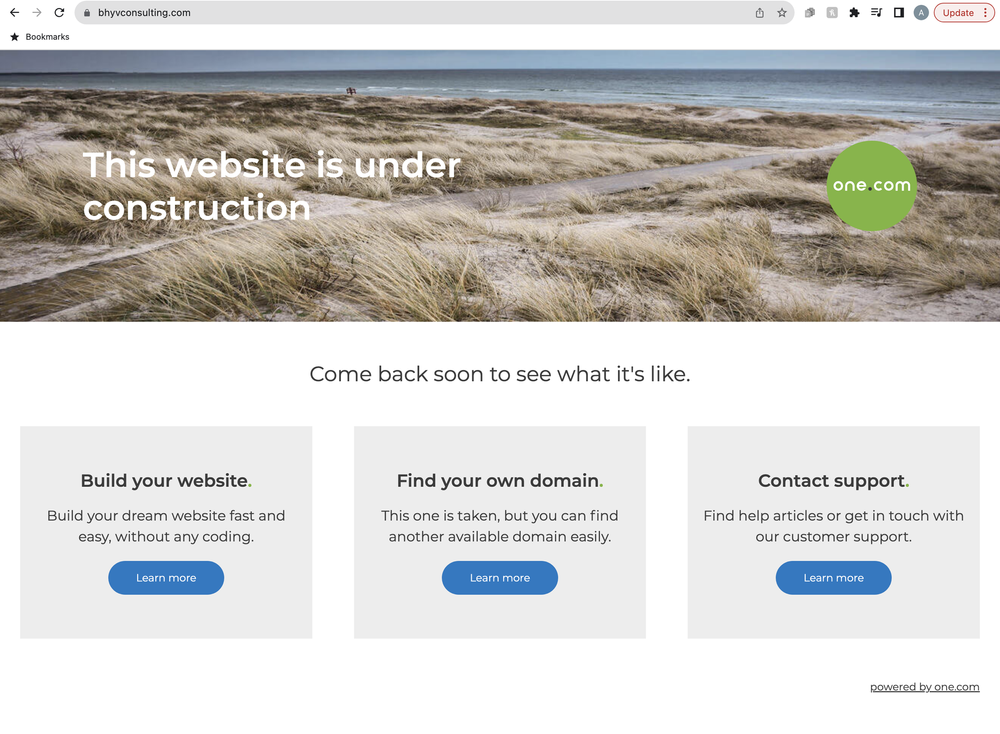
Task: Click the Update button in the toolbar
Action: point(958,13)
